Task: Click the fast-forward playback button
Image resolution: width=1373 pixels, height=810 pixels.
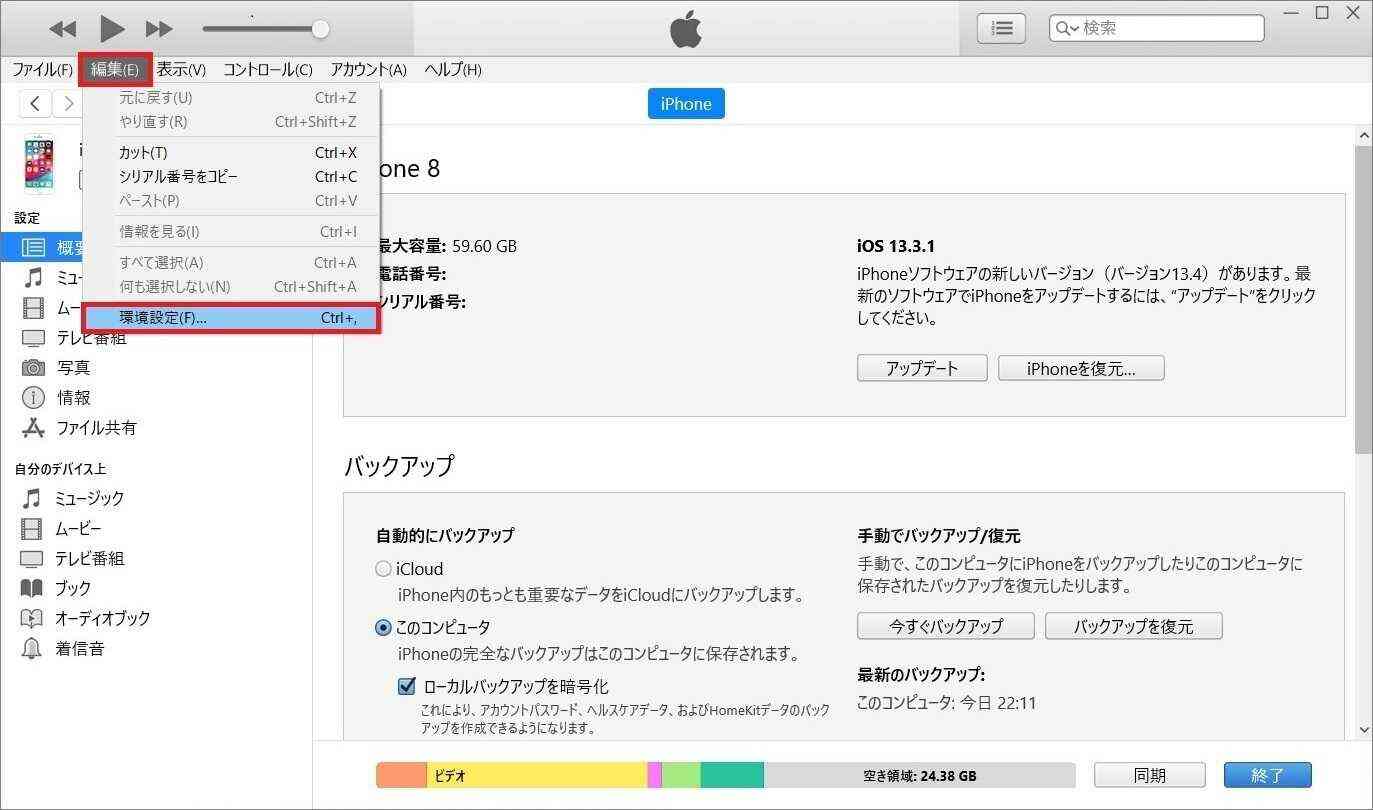Action: 159,29
